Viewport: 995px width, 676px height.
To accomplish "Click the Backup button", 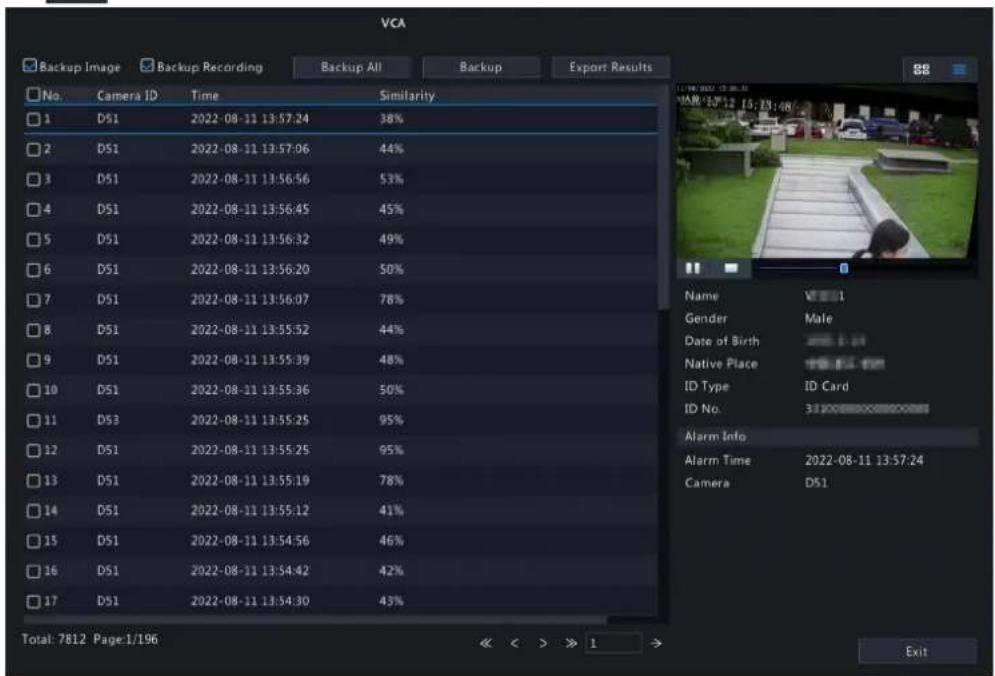I will (x=481, y=67).
